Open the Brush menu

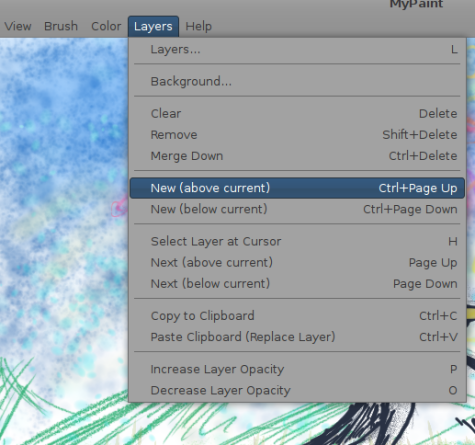61,26
